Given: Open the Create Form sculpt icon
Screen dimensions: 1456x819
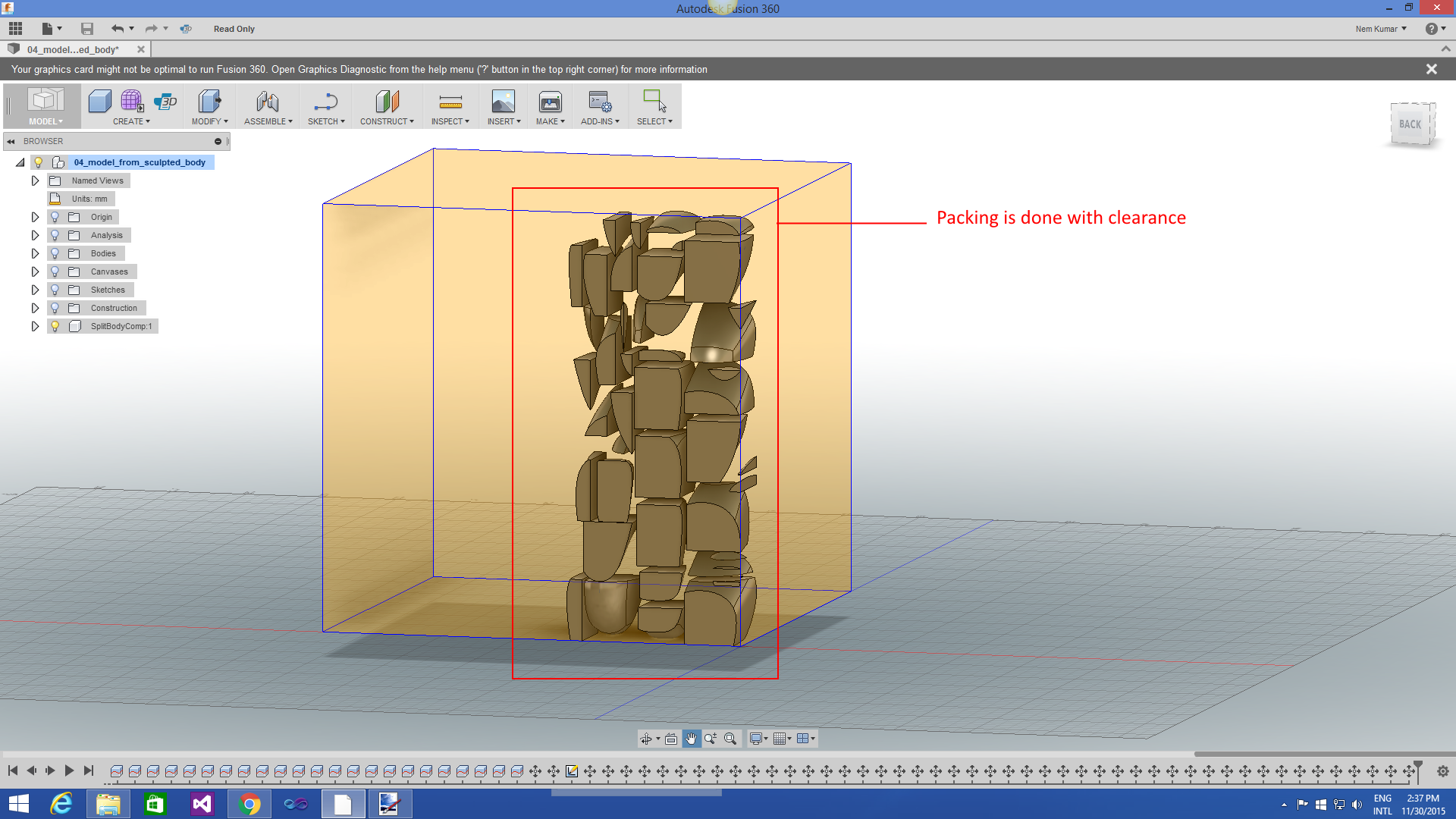Looking at the screenshot, I should tap(132, 101).
